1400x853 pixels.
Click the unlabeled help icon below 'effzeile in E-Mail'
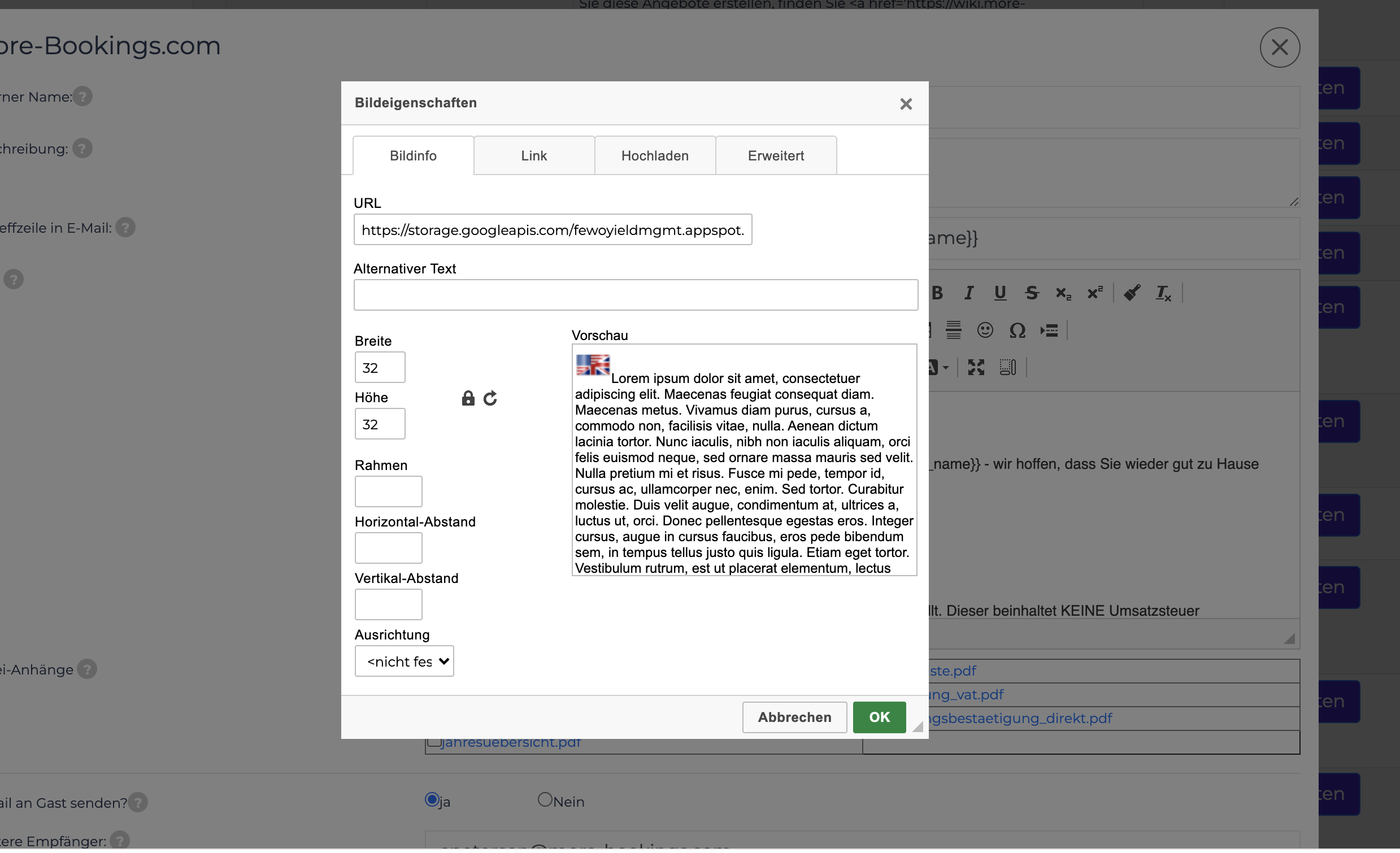click(x=14, y=279)
